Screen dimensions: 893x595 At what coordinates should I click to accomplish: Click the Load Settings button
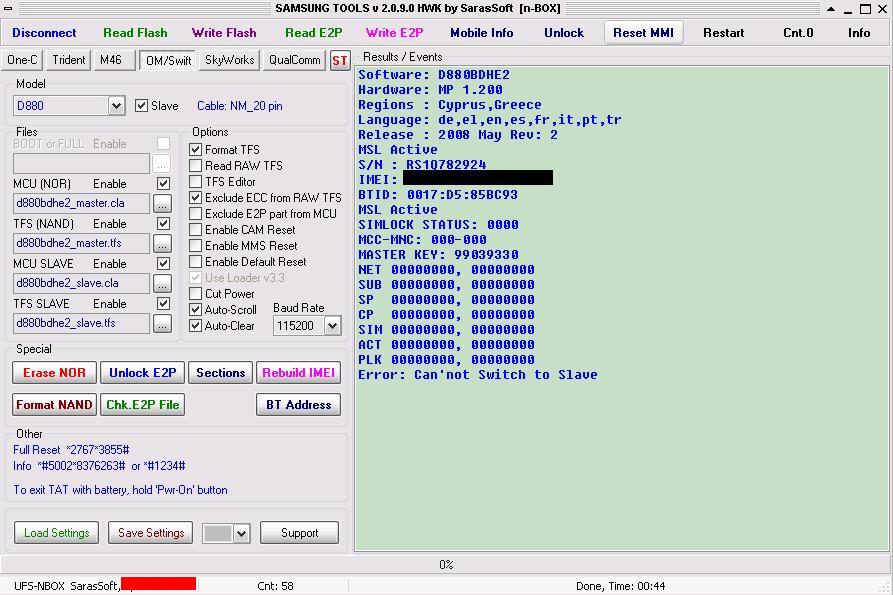point(56,533)
